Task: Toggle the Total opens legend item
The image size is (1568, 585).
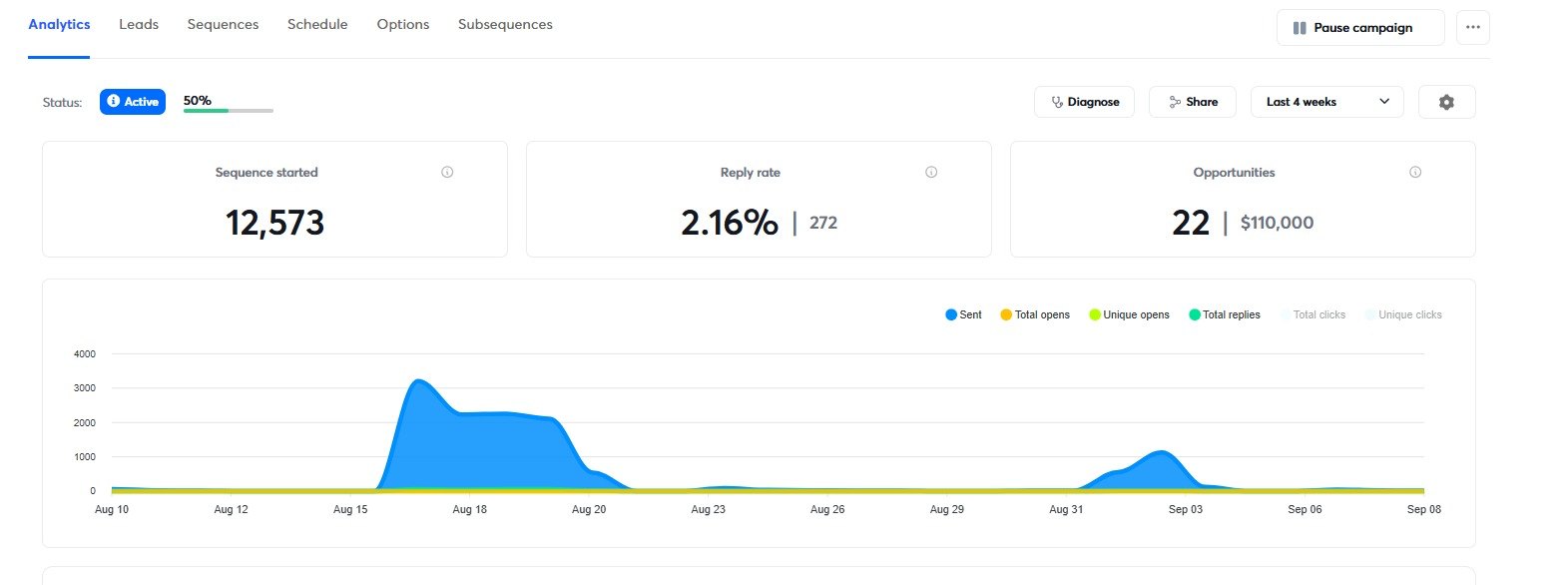Action: pyautogui.click(x=1035, y=314)
